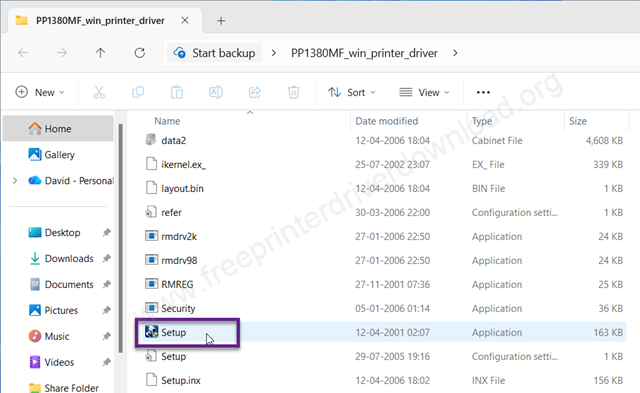Unpin Music using its pin icon
Screen dimensions: 640x393
click(x=107, y=336)
